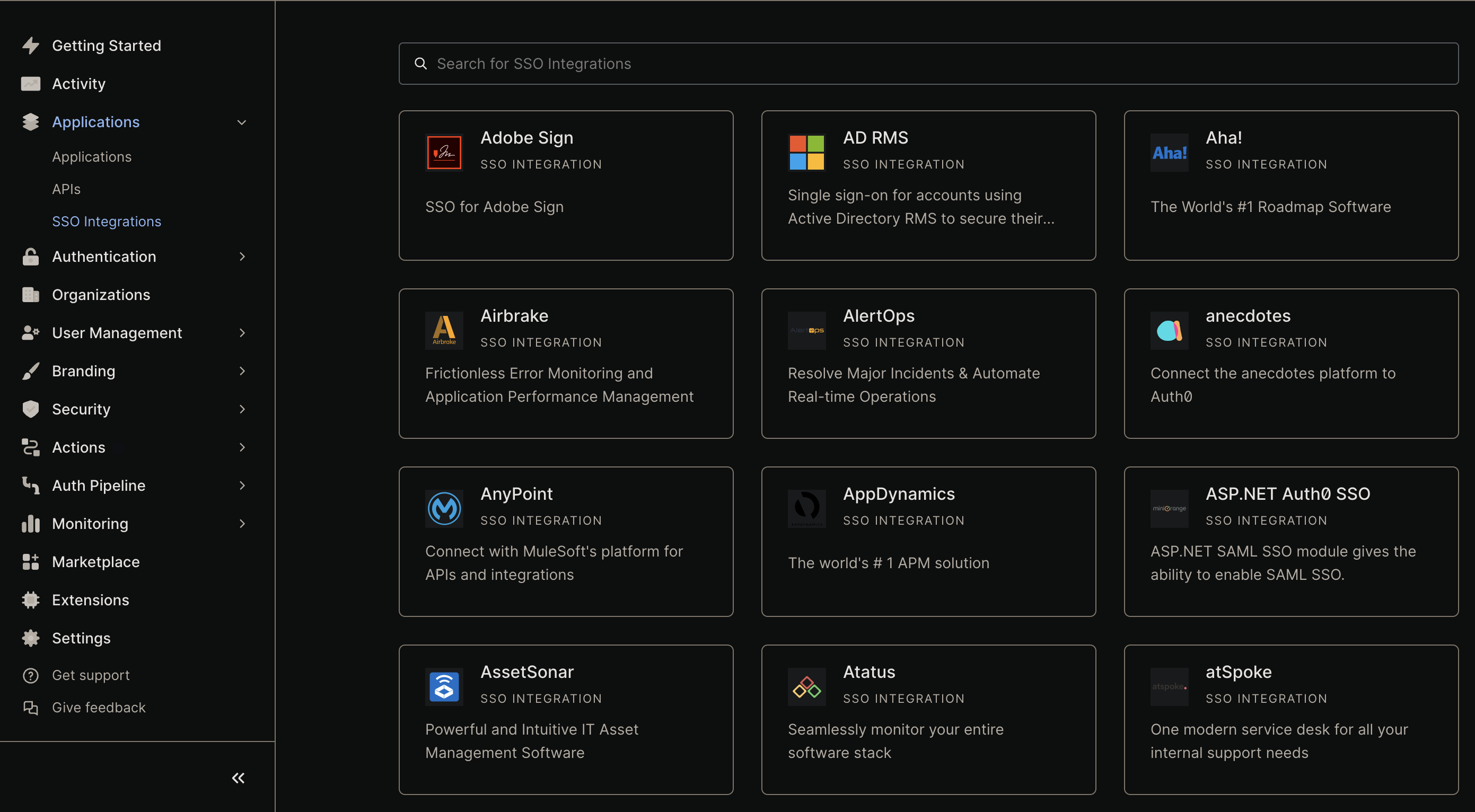Click the Authentication lock icon
The height and width of the screenshot is (812, 1475).
point(30,257)
